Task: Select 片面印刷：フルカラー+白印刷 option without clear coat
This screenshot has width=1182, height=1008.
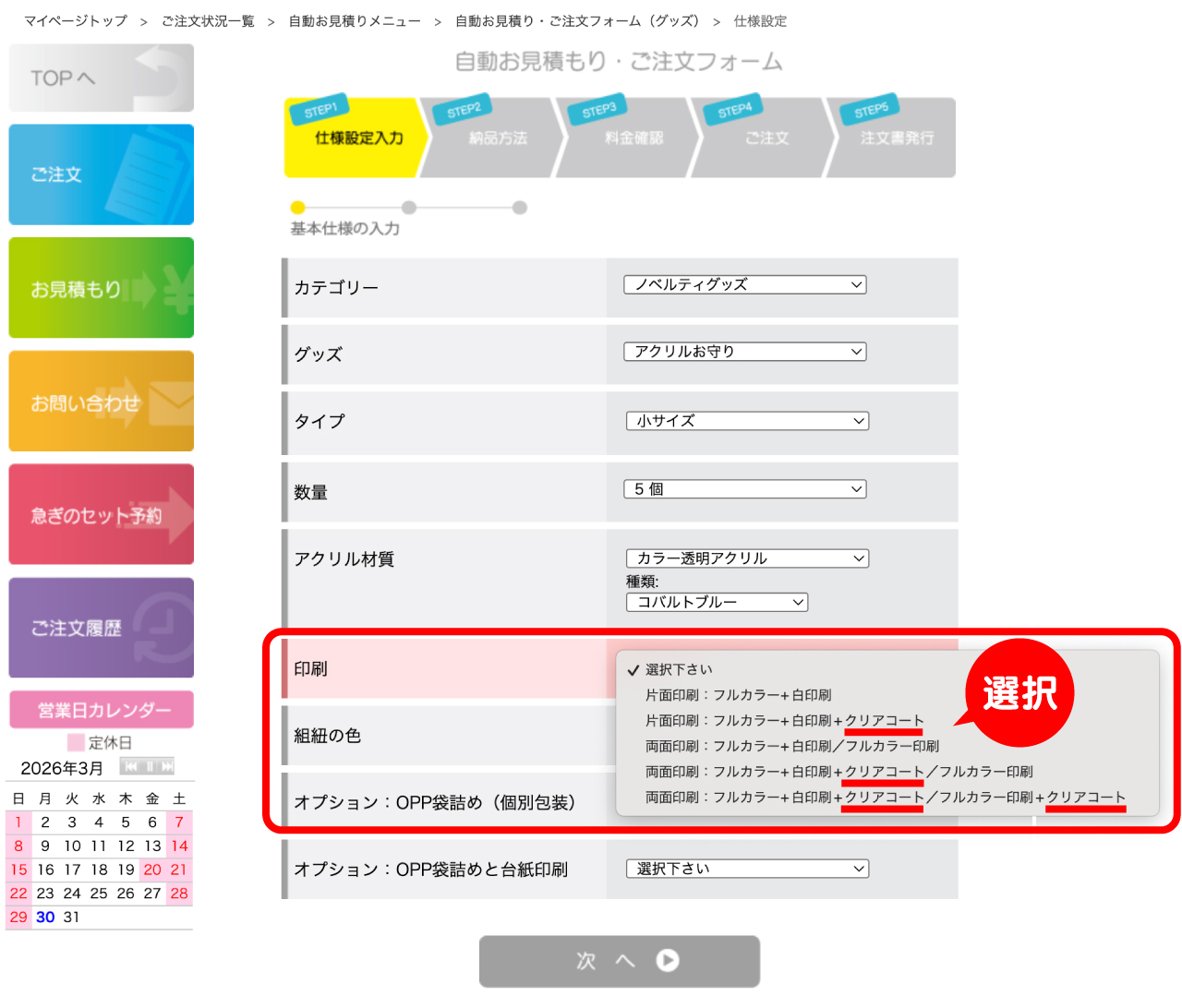Action: click(x=738, y=695)
